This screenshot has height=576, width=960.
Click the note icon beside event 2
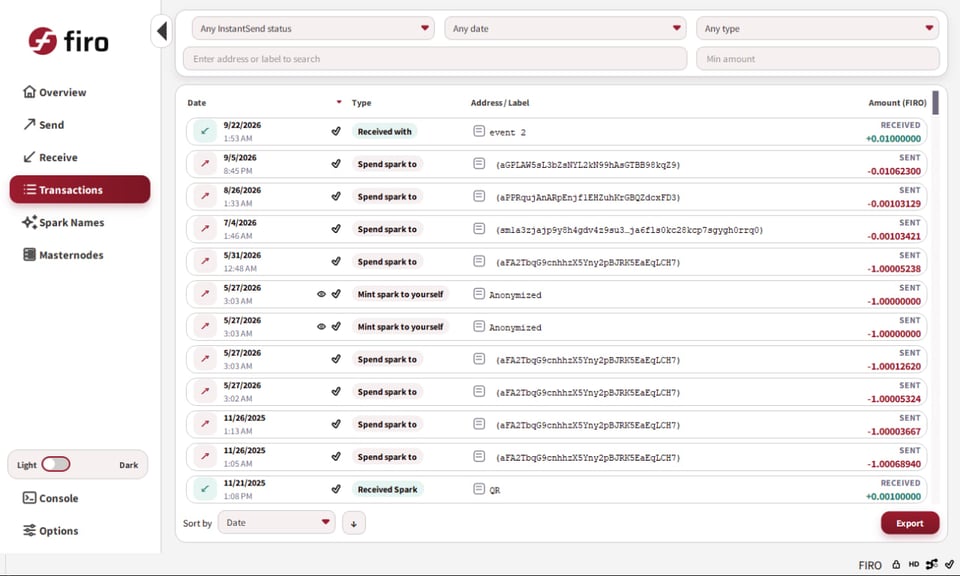[479, 131]
